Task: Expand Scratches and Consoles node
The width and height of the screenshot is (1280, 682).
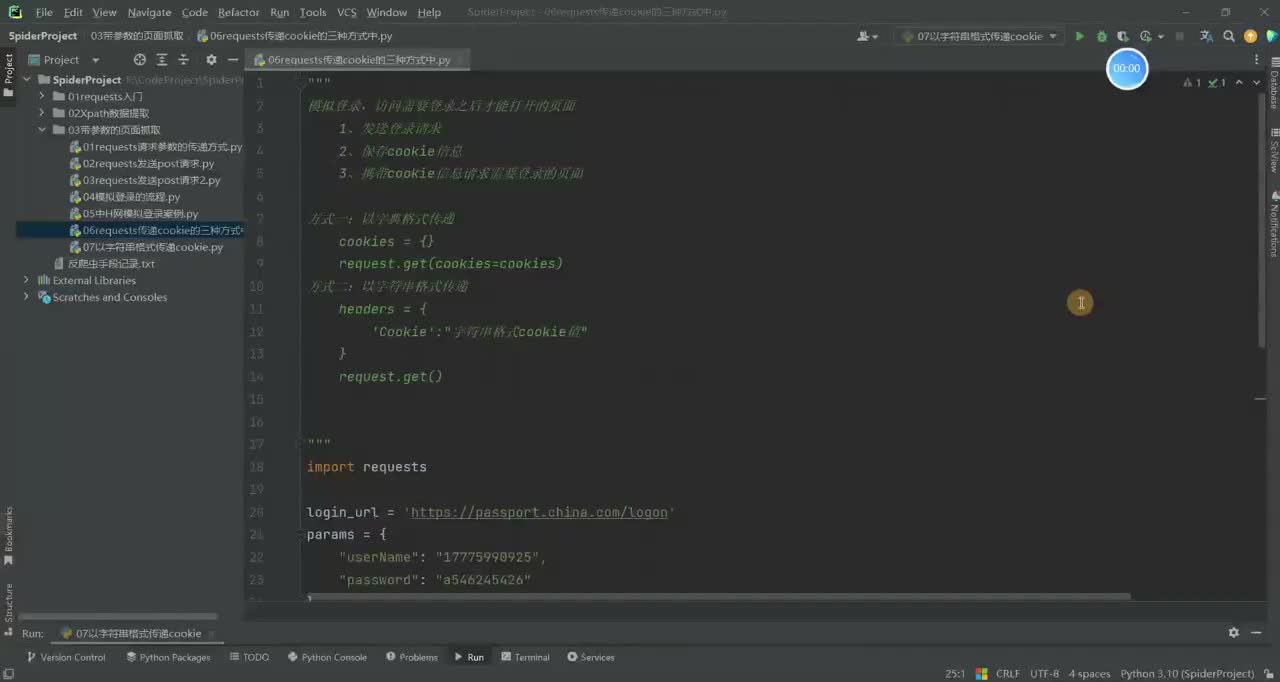Action: click(27, 297)
